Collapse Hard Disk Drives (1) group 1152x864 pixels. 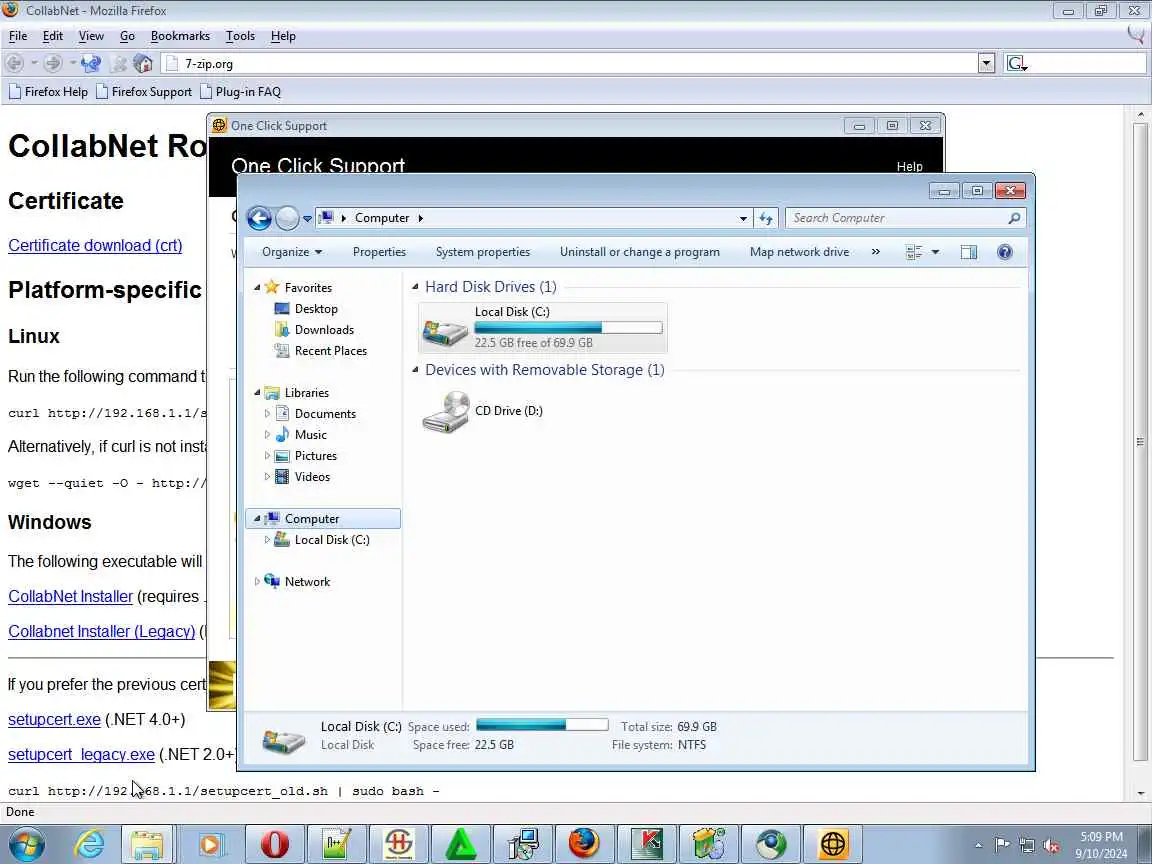[x=415, y=287]
